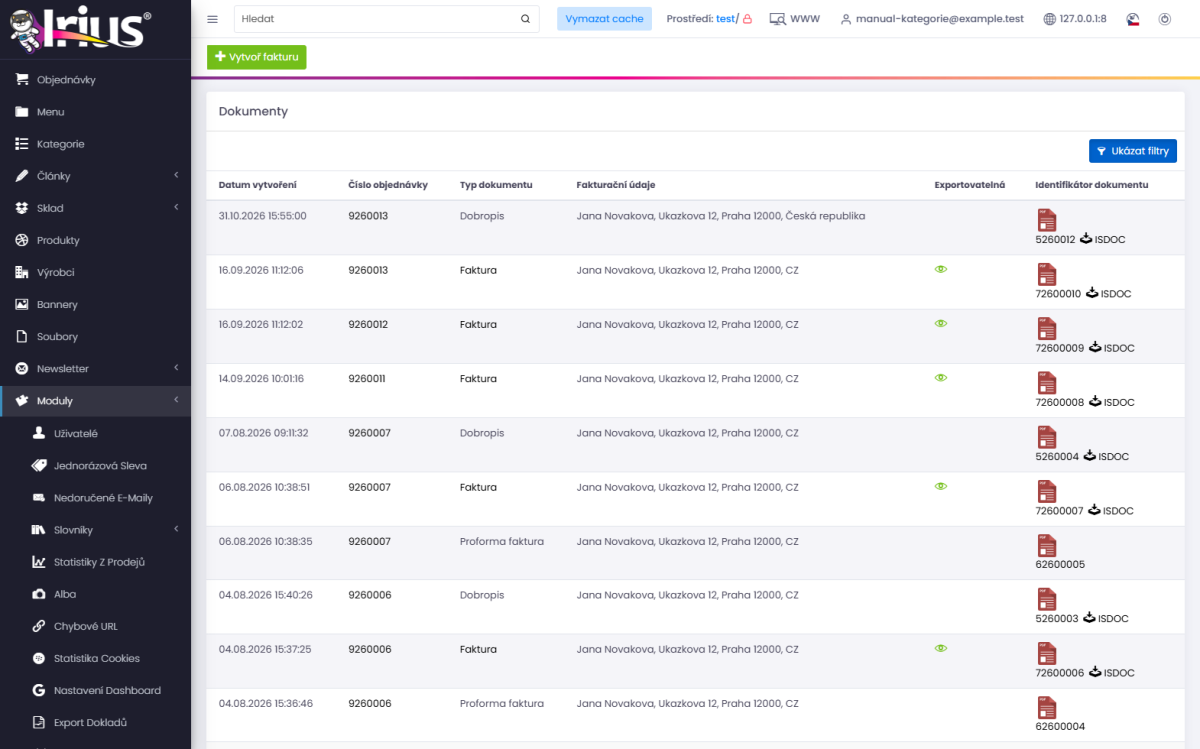The height and width of the screenshot is (749, 1200).
Task: Expand the Slovníky submenu chevron
Action: 176,529
